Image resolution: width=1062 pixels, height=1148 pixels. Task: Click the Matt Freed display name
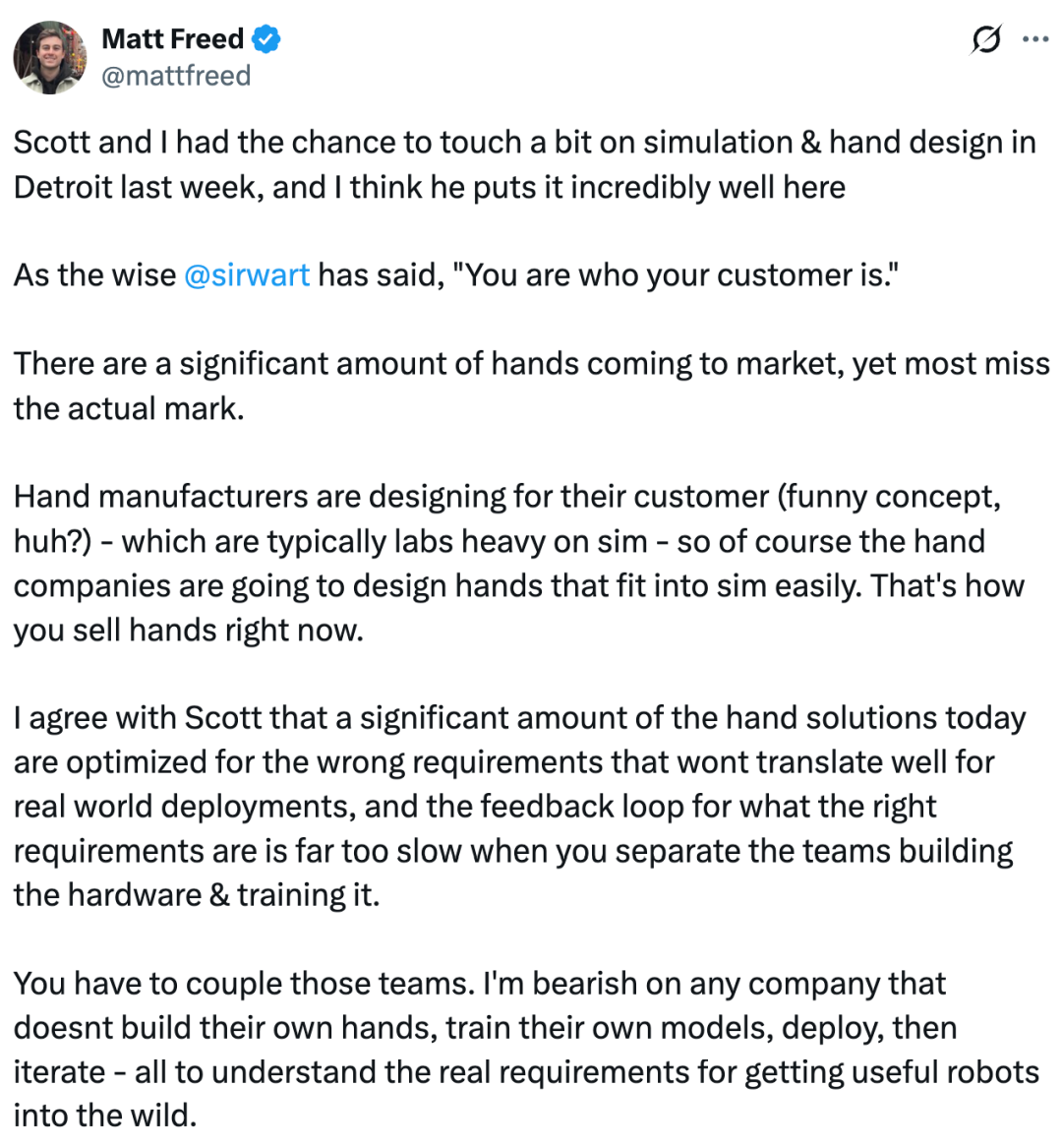172,38
